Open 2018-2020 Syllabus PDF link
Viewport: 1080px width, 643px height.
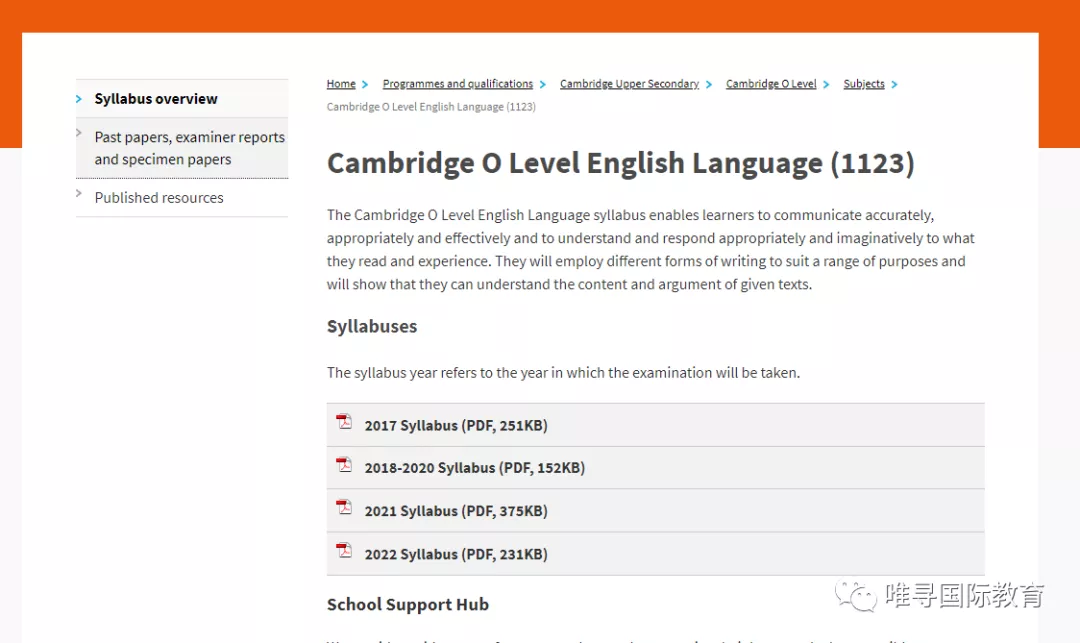tap(474, 468)
